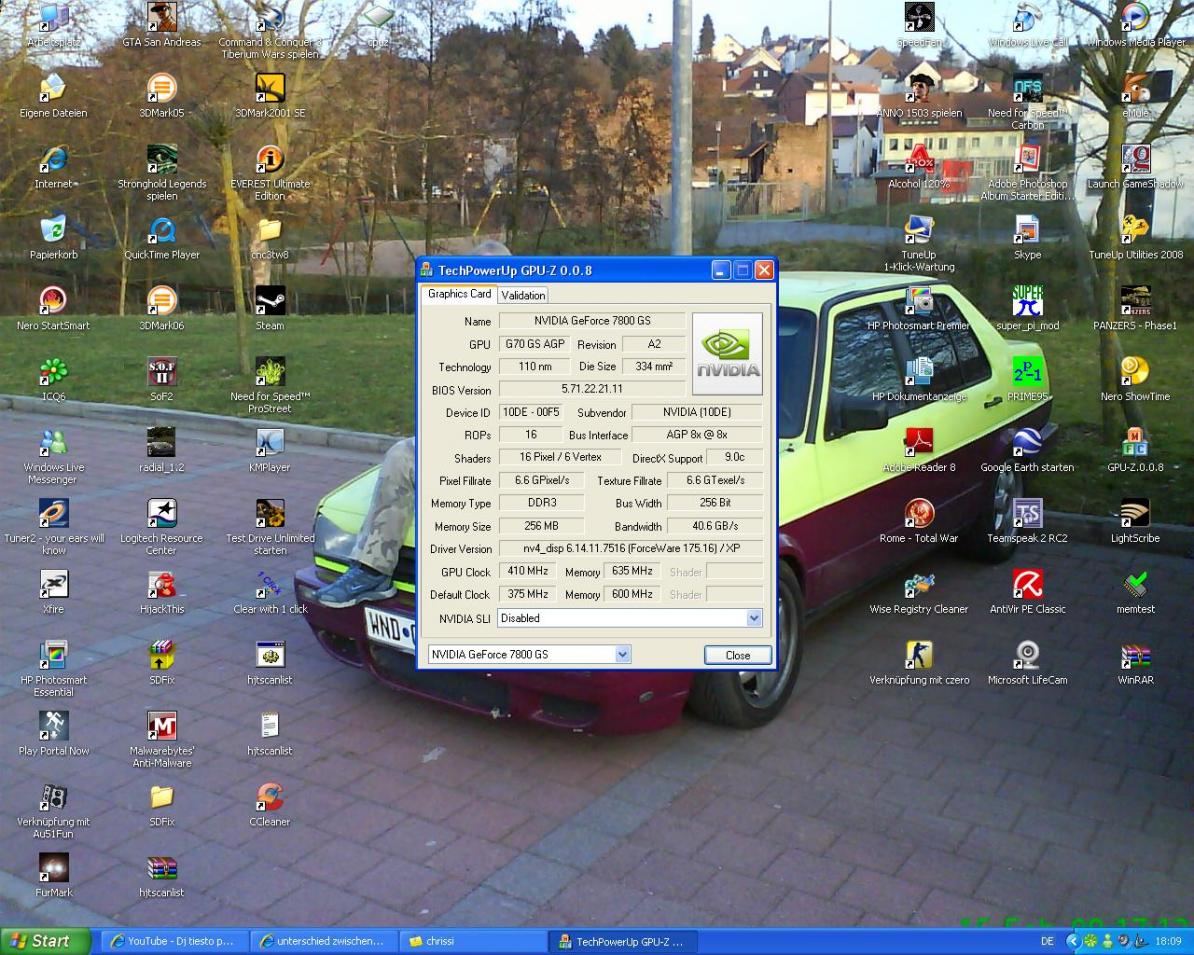Select the AntiVir PE Classic icon
Viewport: 1194px width, 955px height.
point(1027,584)
